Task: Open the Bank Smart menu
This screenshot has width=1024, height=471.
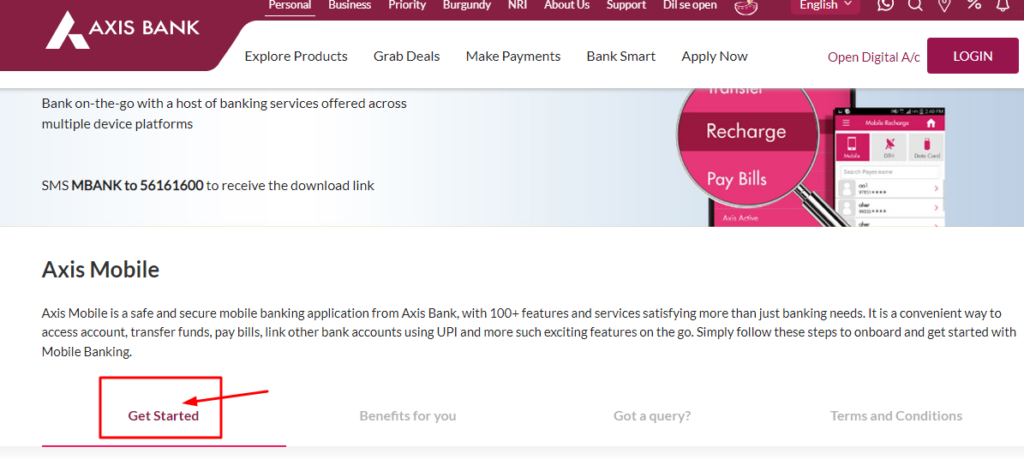Action: tap(621, 56)
